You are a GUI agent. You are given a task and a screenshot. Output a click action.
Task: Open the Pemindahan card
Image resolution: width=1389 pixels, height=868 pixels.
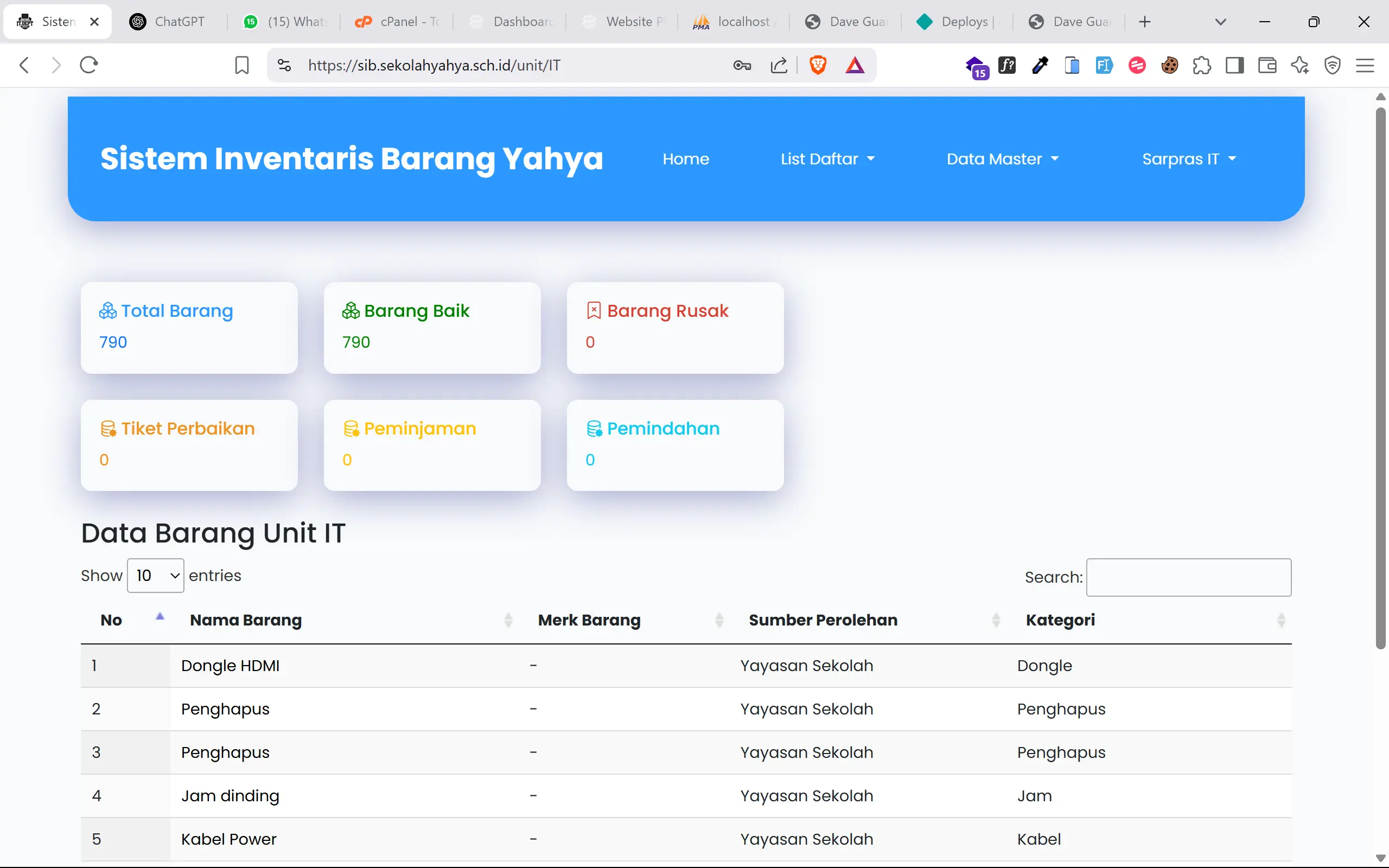675,445
